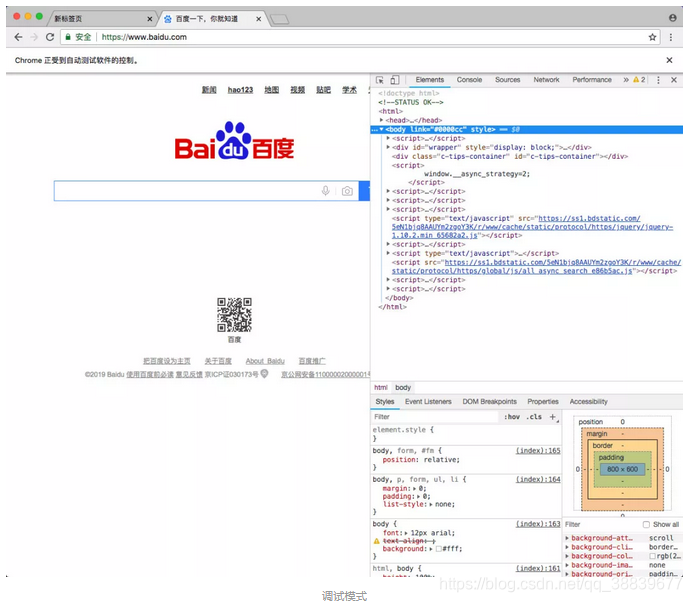
Task: Open the warnings count indicator in DevTools
Action: point(639,80)
